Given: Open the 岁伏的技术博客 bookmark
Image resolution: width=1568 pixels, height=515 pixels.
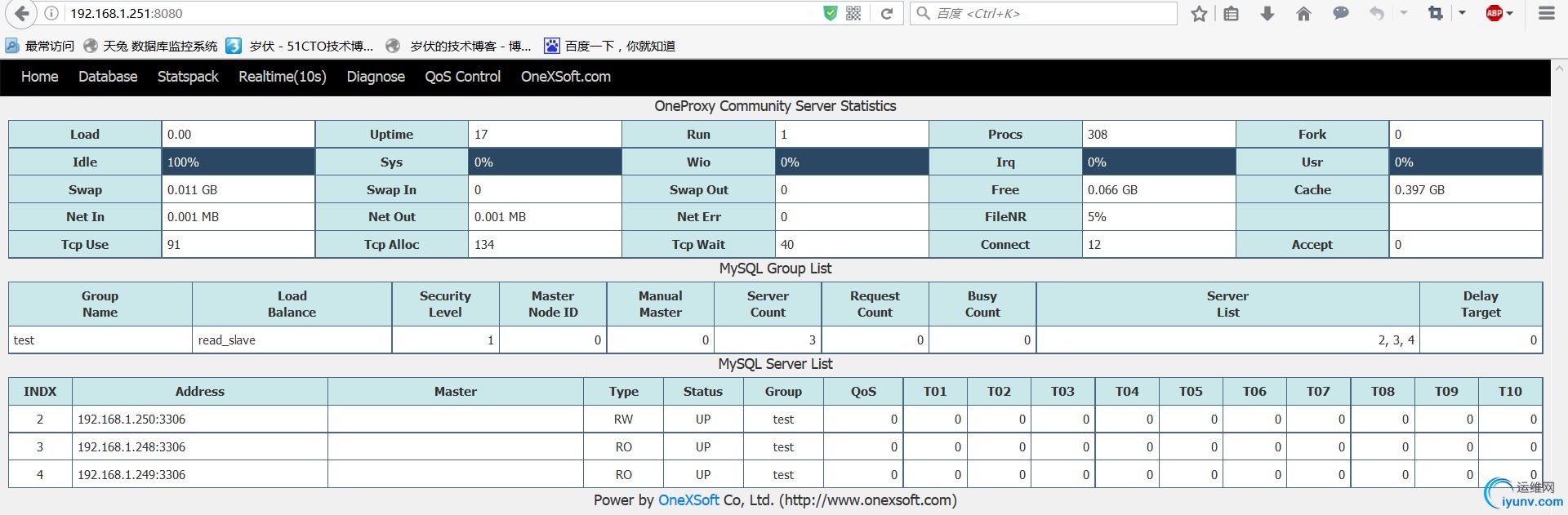Looking at the screenshot, I should [x=458, y=46].
